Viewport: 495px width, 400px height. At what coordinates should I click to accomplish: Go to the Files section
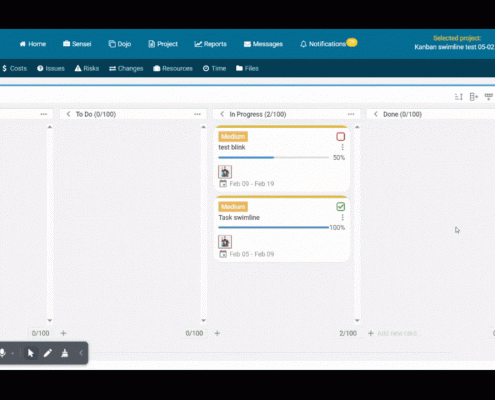pyautogui.click(x=247, y=68)
